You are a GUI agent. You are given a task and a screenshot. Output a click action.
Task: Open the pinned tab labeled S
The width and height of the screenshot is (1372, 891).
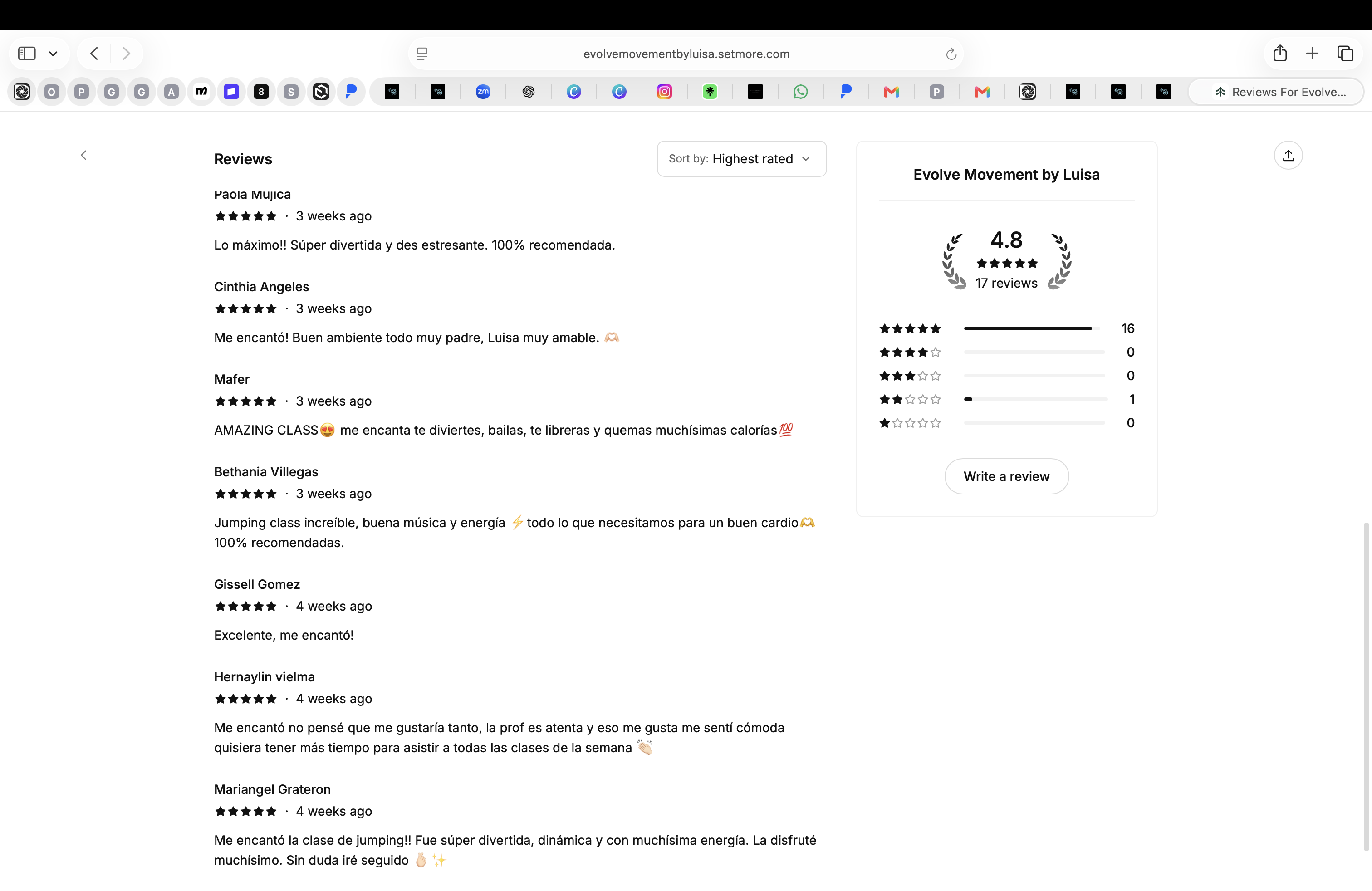pos(291,92)
